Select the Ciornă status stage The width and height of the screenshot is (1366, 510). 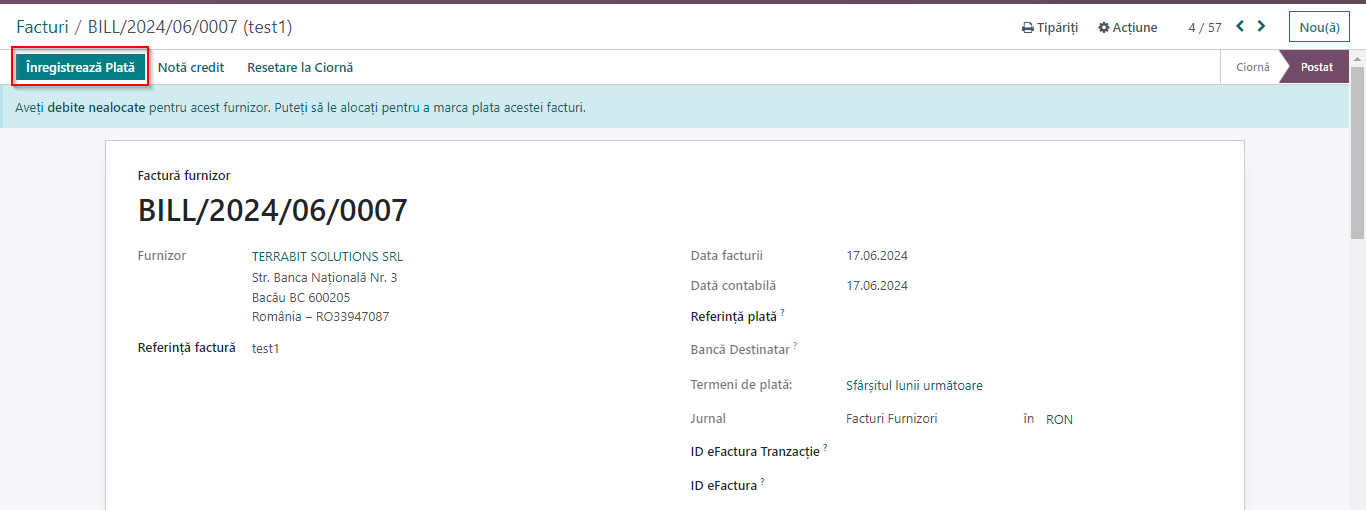point(1252,67)
